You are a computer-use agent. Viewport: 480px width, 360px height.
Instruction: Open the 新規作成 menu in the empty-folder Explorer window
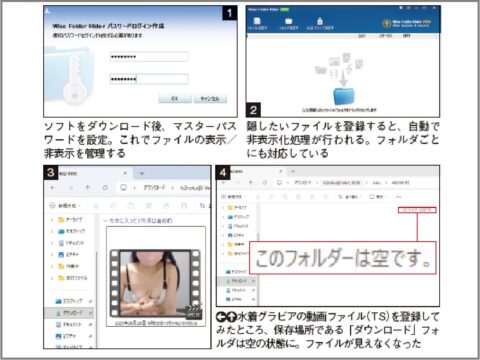pos(233,197)
